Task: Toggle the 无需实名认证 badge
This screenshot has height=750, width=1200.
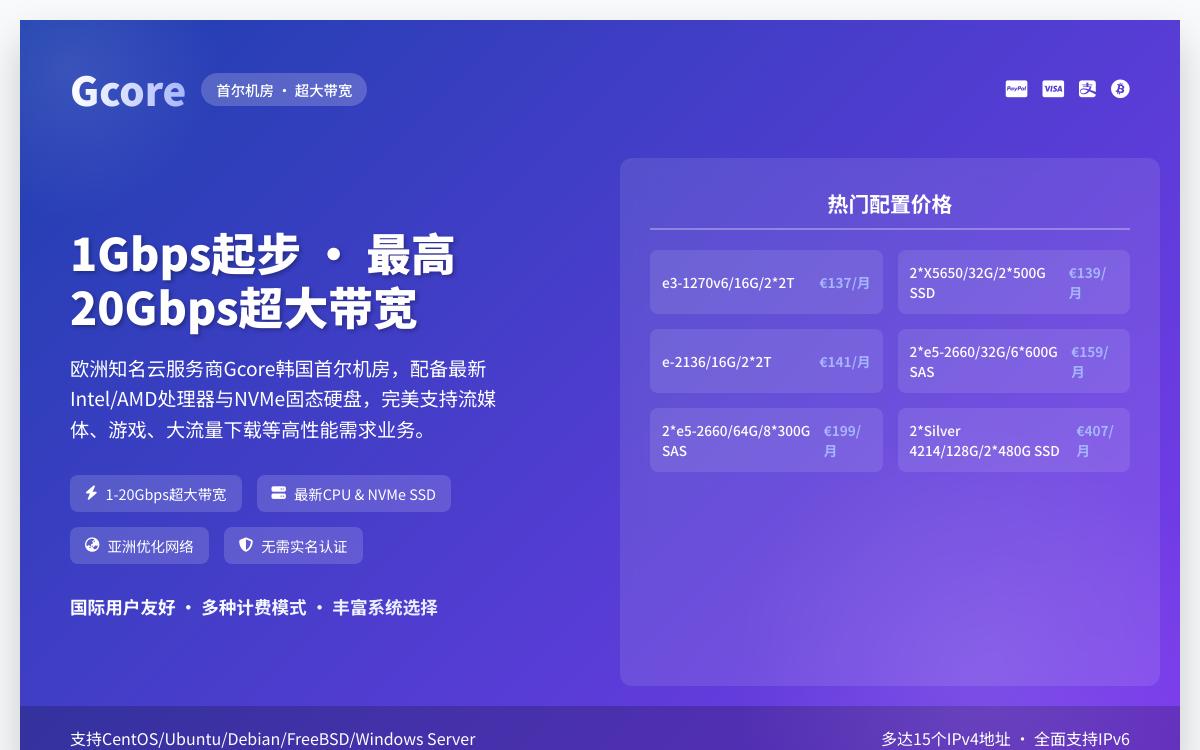Action: 293,545
